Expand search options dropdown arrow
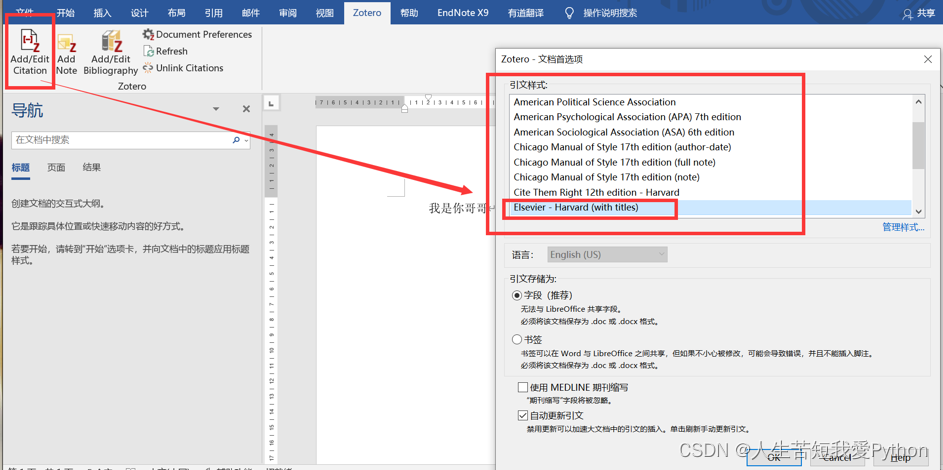 coord(245,140)
